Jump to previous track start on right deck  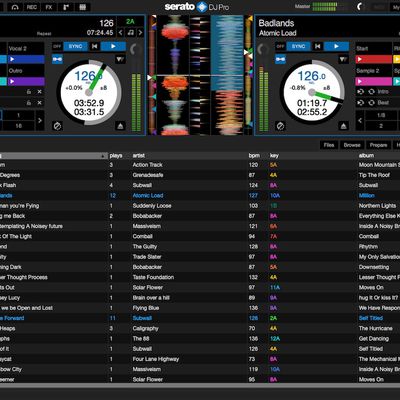(317, 46)
